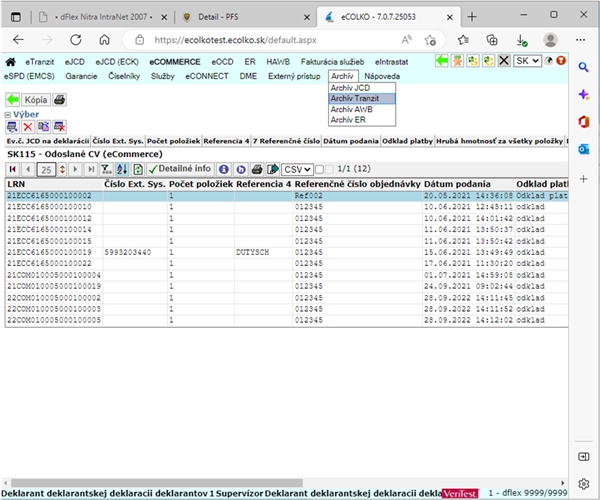This screenshot has height=500, width=600.
Task: Open the CSV export format dropdown
Action: [297, 169]
